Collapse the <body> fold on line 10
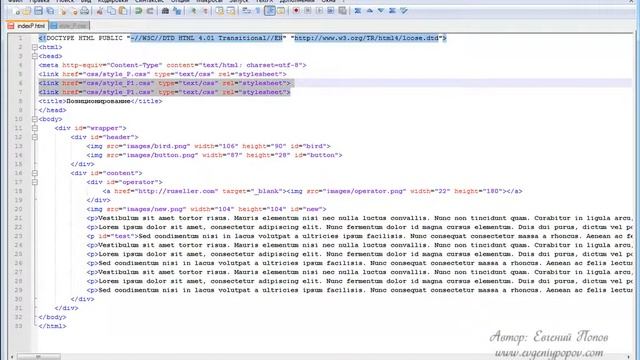The width and height of the screenshot is (640, 360). [x=35, y=119]
